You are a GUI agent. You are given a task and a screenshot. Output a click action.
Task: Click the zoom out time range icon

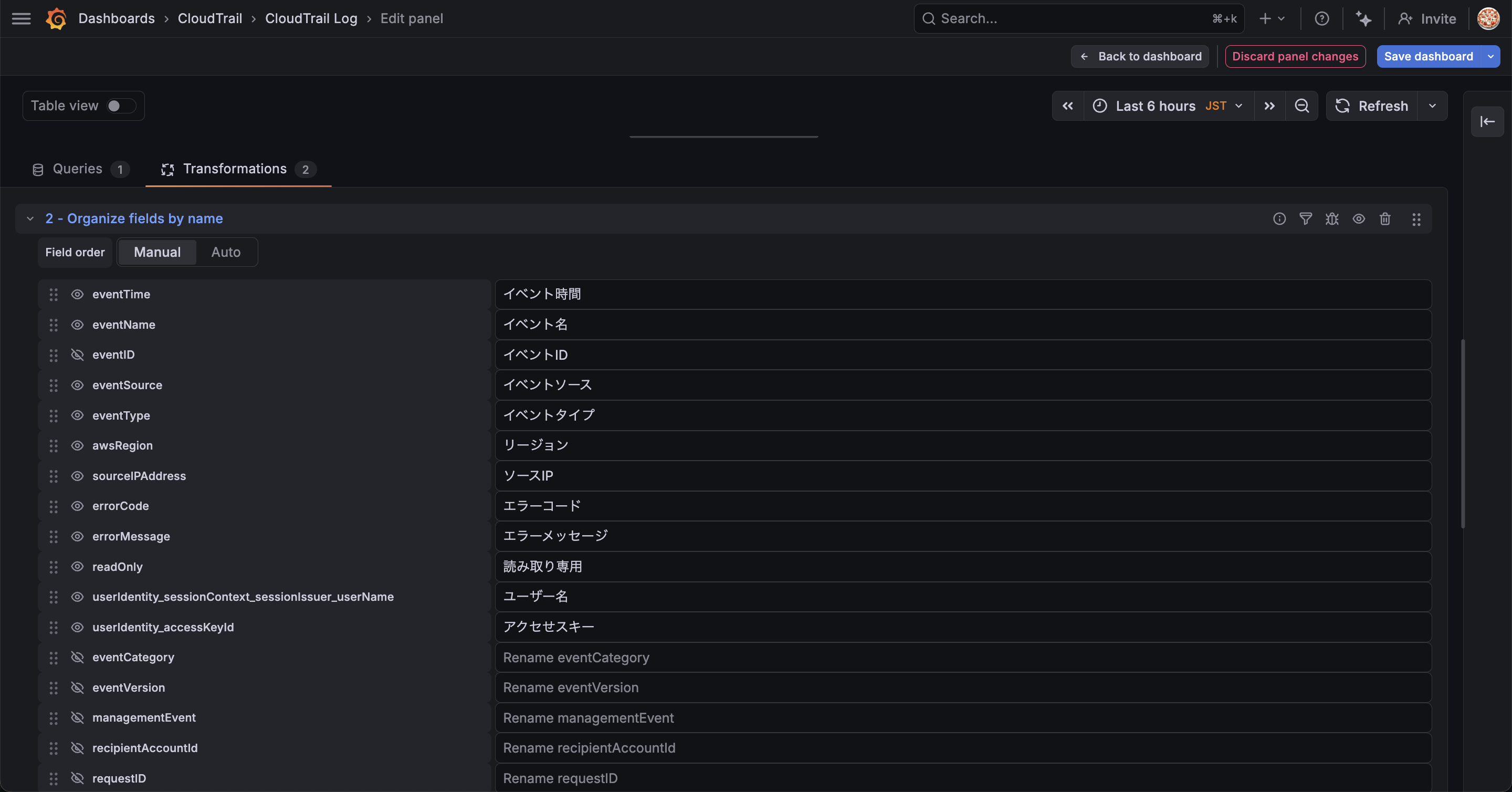[1301, 106]
